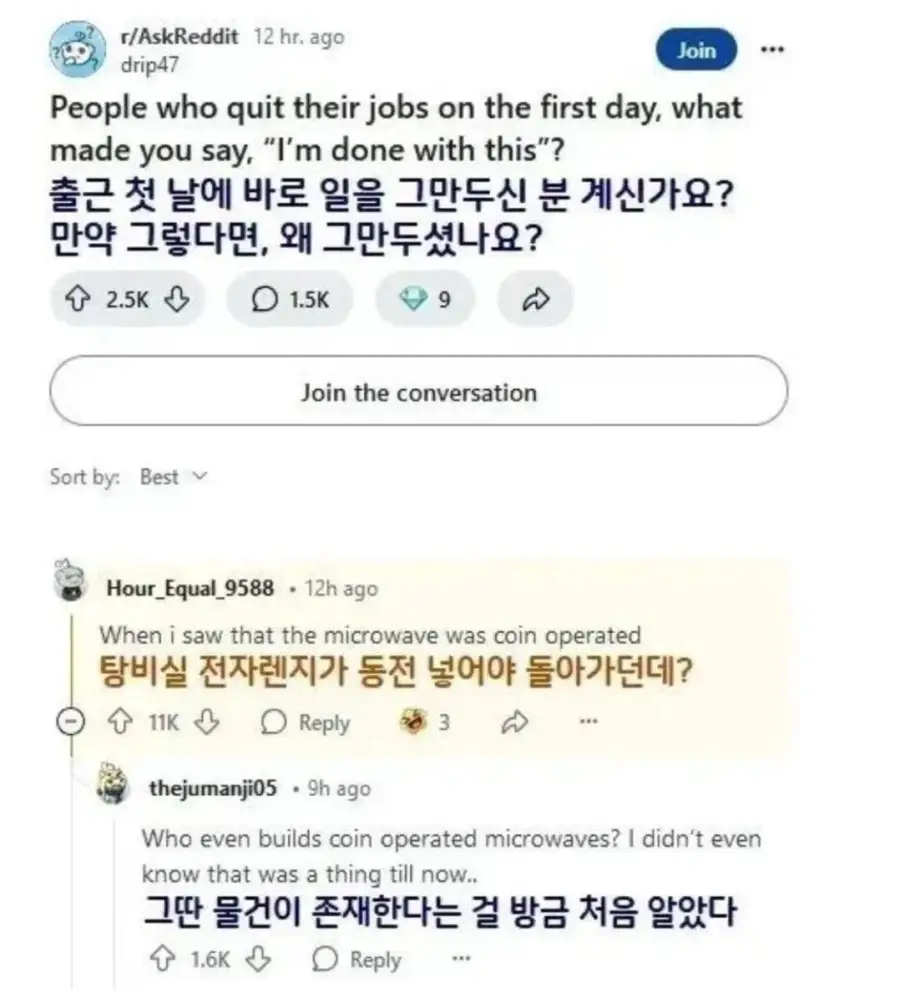Upvote the AskReddit post

[77, 299]
